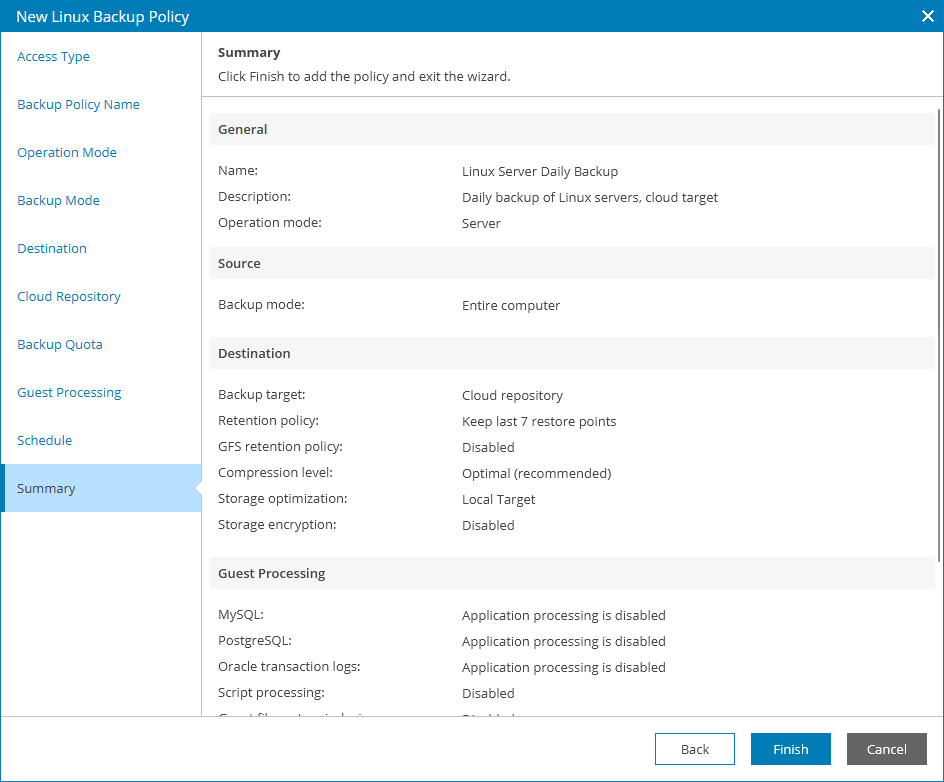Viewport: 944px width, 782px height.
Task: Cancel the backup policy wizard
Action: tap(886, 749)
